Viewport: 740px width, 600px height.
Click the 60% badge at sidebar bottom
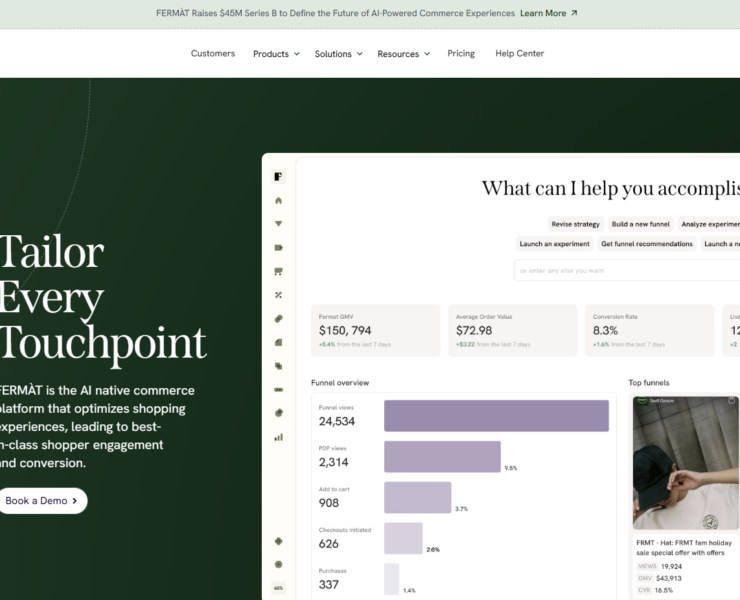pyautogui.click(x=278, y=588)
